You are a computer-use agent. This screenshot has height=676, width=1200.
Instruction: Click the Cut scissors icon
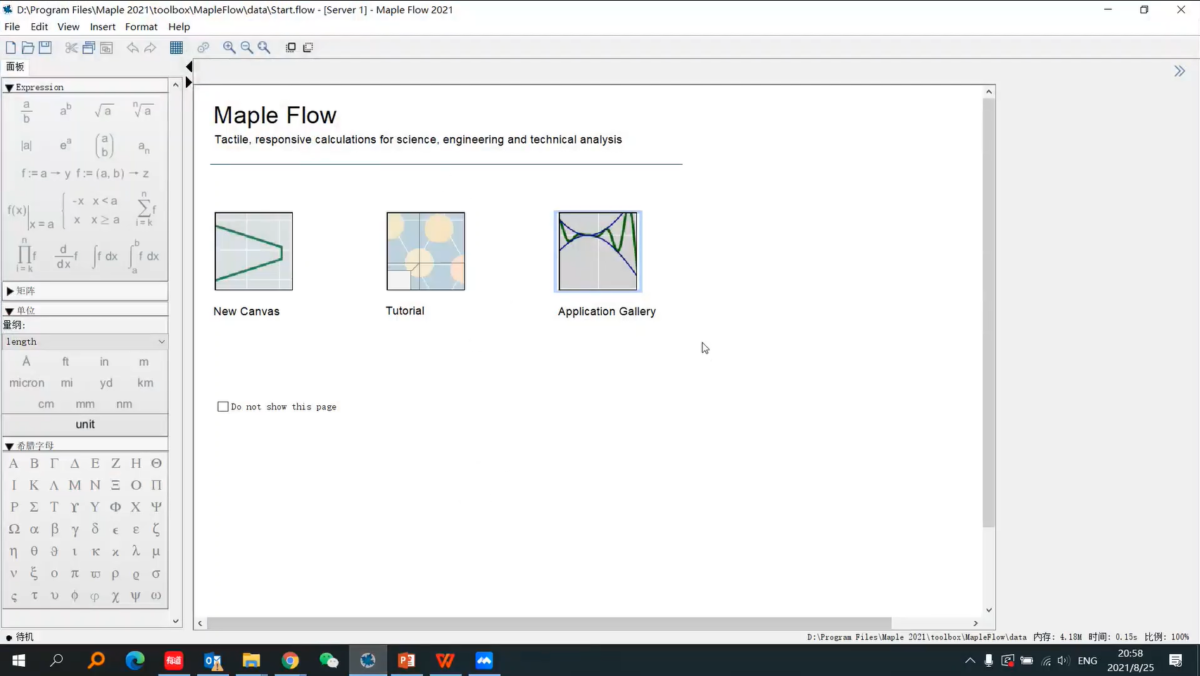click(71, 47)
